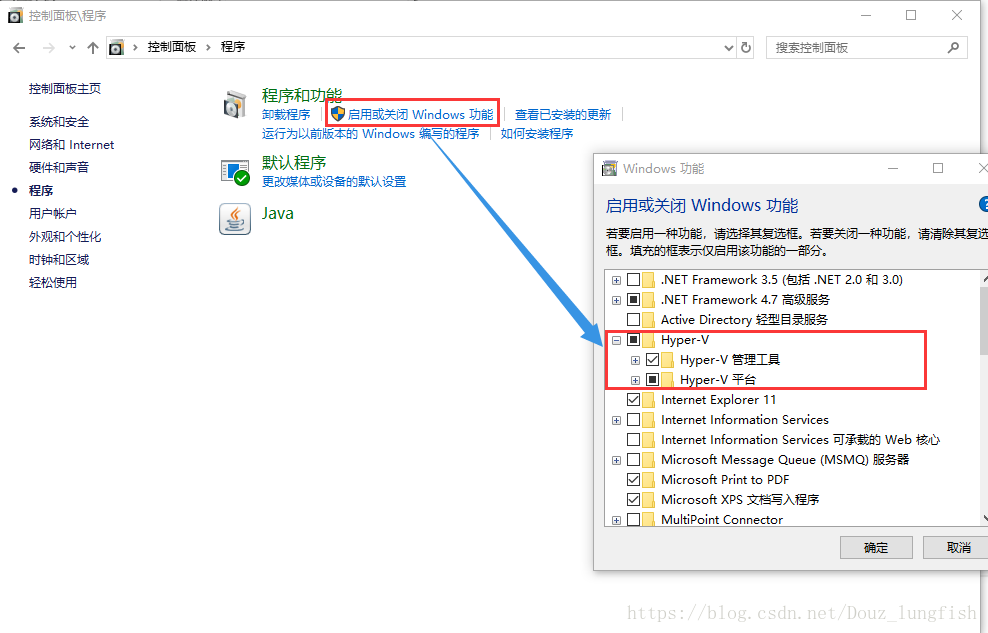Check Active Directory 轻型目录服务 checkbox
Viewport: 988px width, 633px height.
633,319
